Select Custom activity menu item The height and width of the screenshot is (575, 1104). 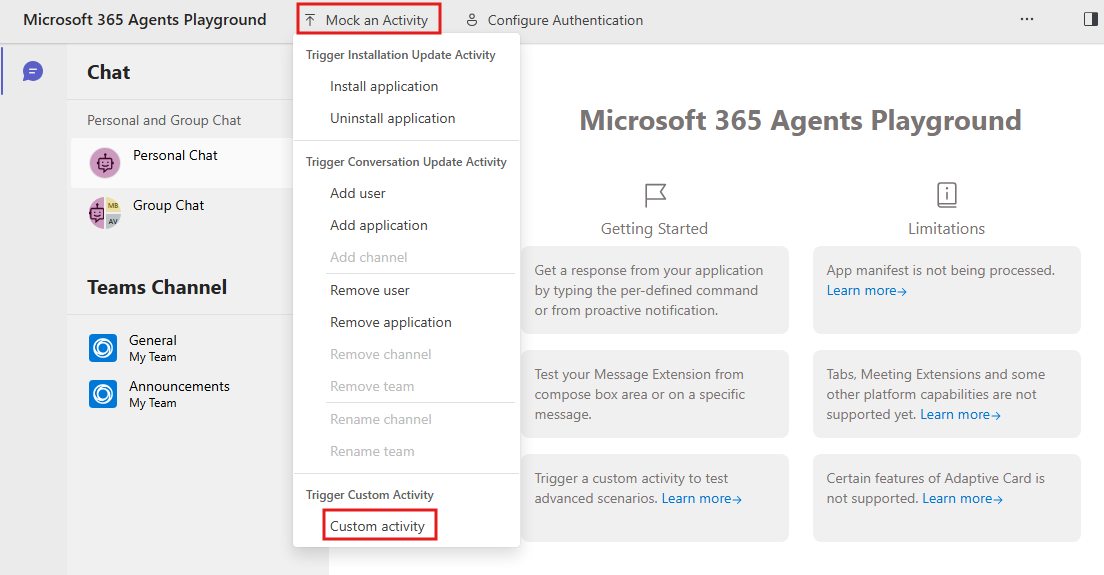pos(378,527)
